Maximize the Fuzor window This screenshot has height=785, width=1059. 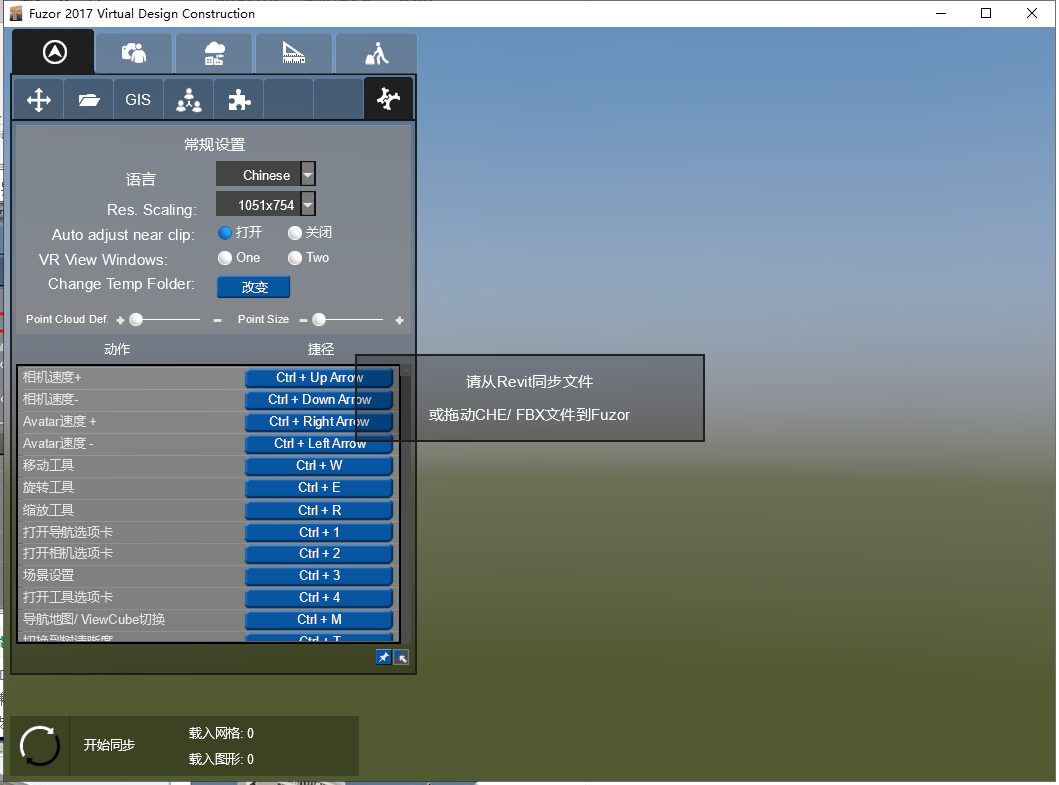click(986, 14)
